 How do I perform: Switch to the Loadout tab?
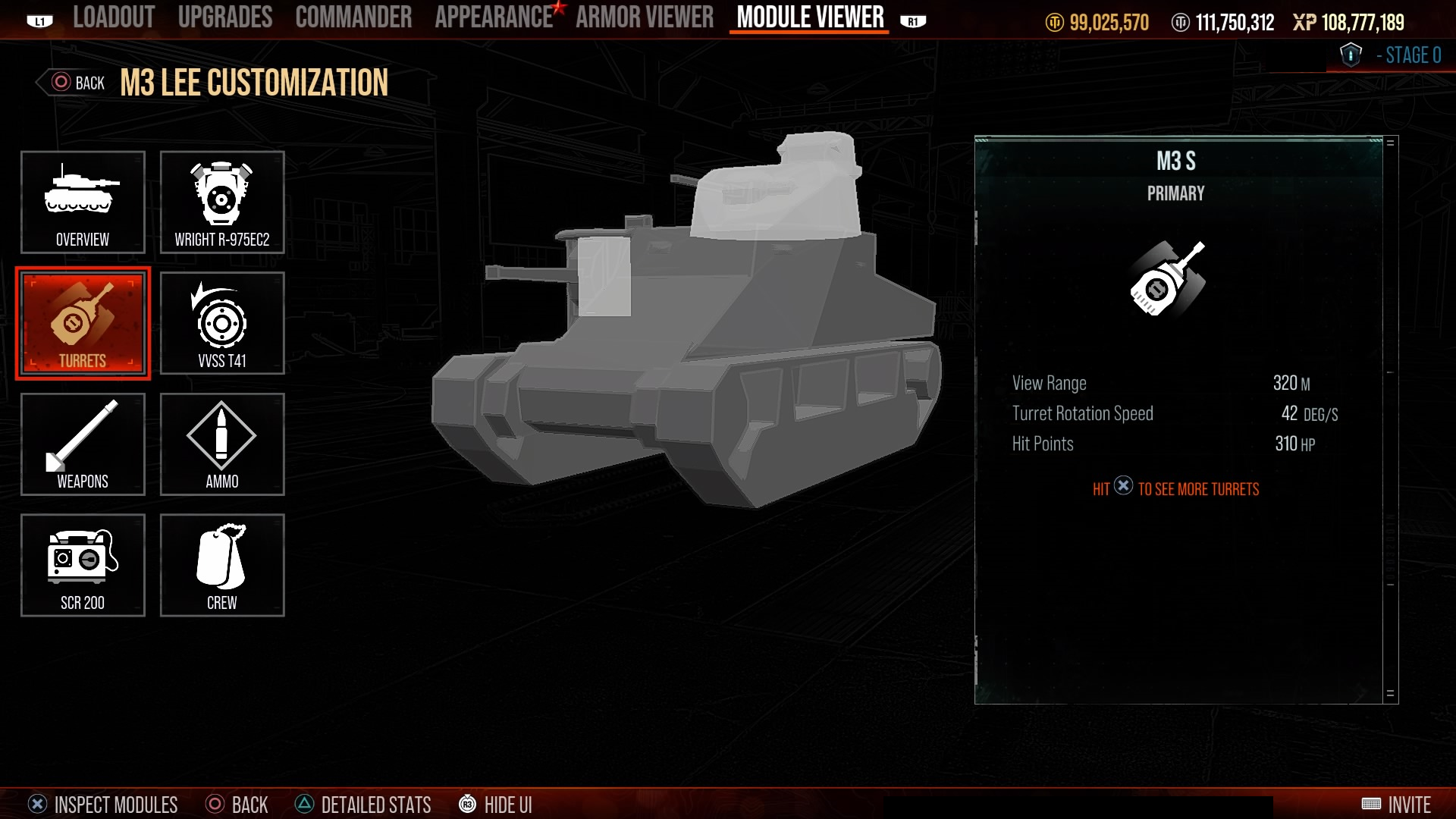click(114, 17)
